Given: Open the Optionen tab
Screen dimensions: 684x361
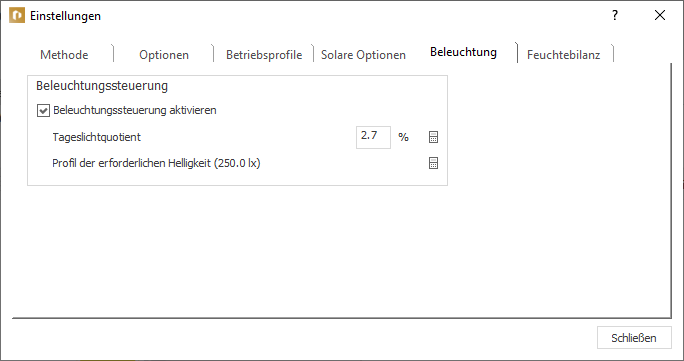Looking at the screenshot, I should (x=164, y=55).
